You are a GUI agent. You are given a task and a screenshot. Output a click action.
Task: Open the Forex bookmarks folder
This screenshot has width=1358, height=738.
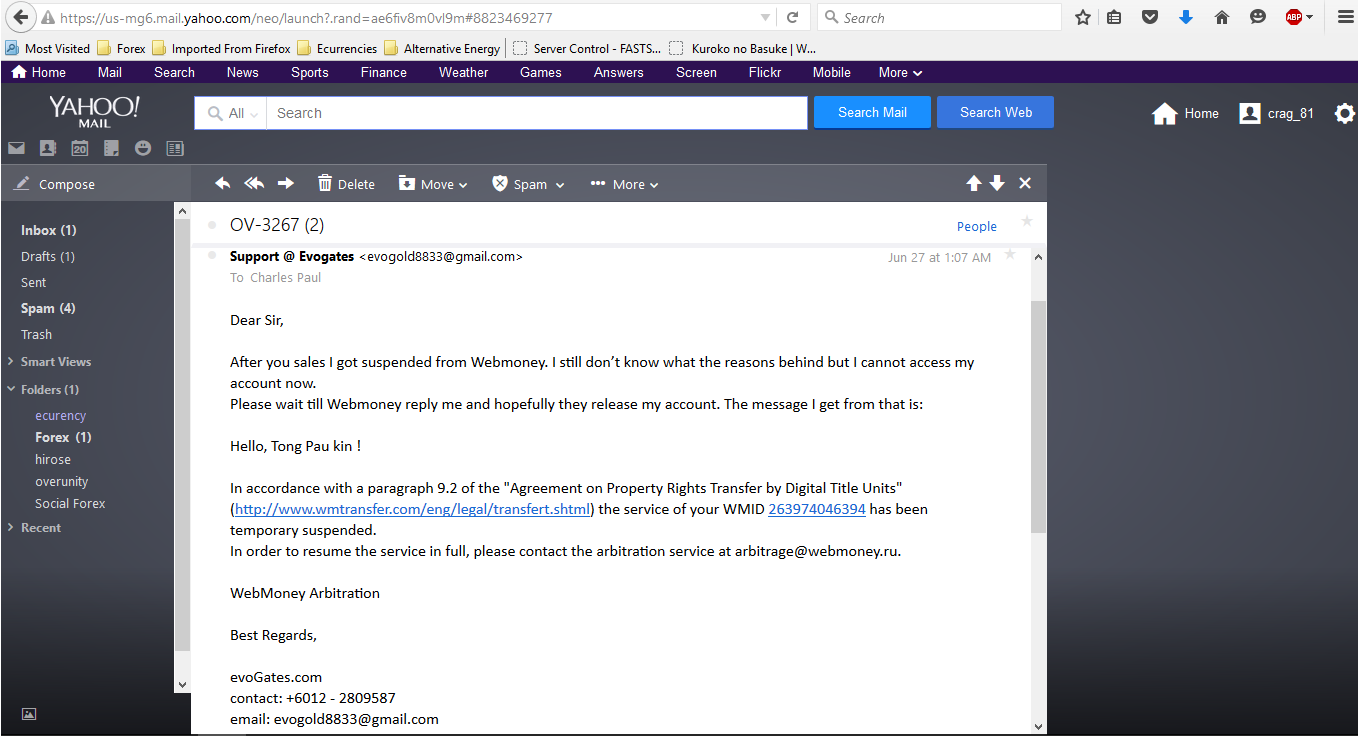pos(122,48)
